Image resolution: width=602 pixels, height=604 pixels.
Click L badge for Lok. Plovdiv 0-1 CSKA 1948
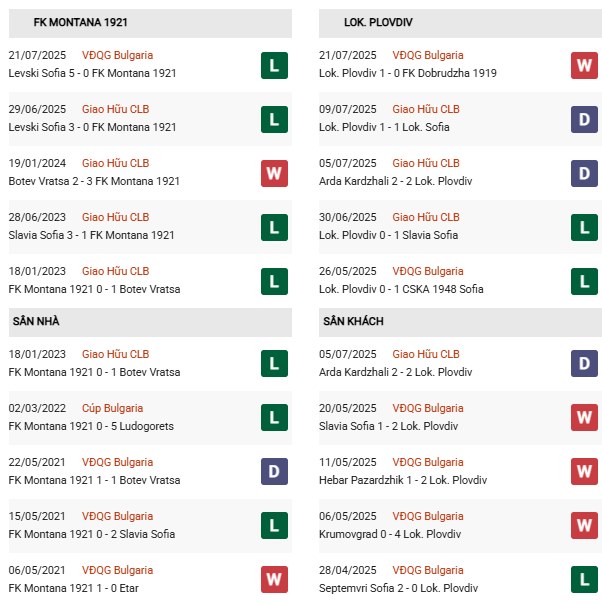(584, 282)
